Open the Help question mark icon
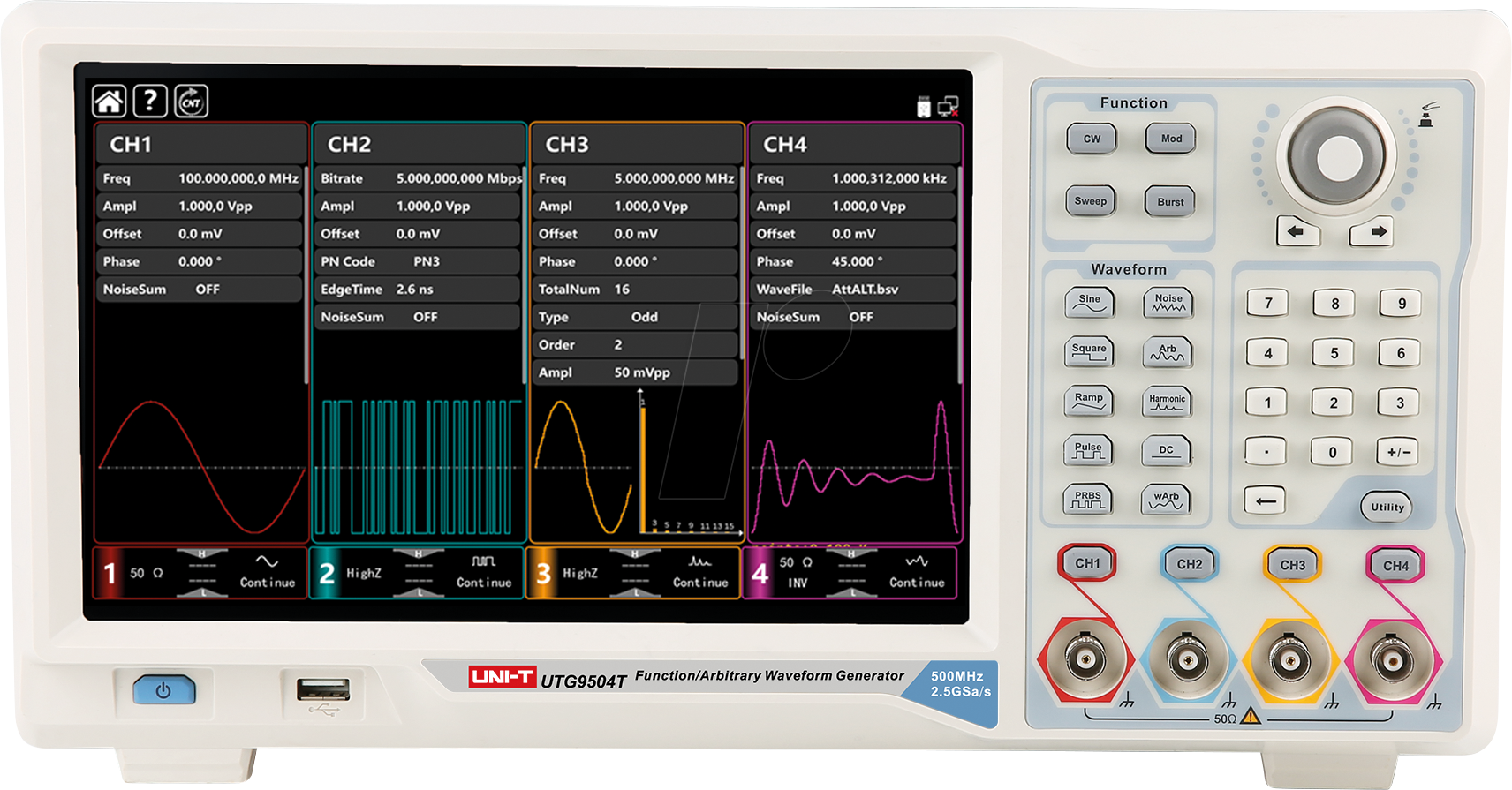Screen dimensions: 1512x790 tap(150, 102)
